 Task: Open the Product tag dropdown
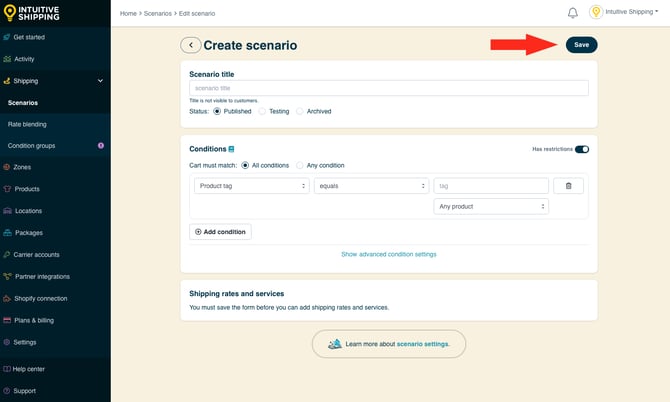(x=251, y=186)
